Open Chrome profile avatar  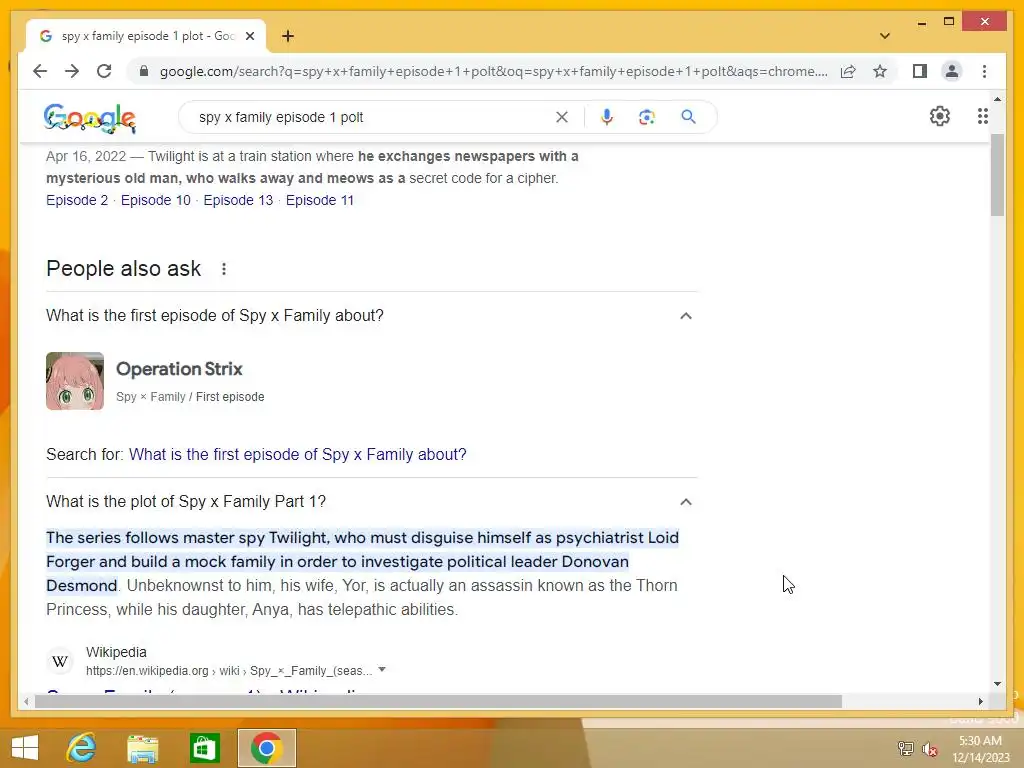point(952,71)
